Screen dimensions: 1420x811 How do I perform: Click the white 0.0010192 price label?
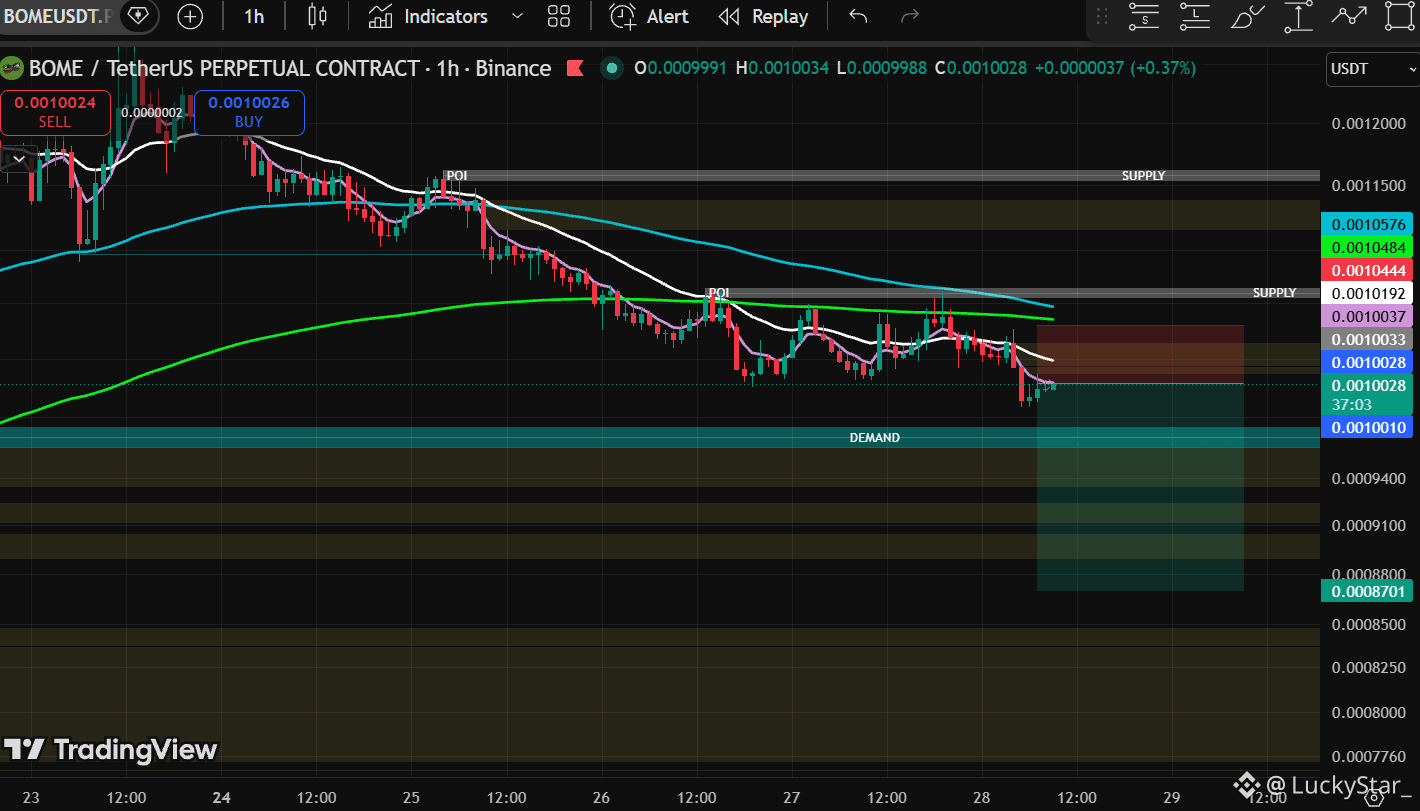point(1365,294)
